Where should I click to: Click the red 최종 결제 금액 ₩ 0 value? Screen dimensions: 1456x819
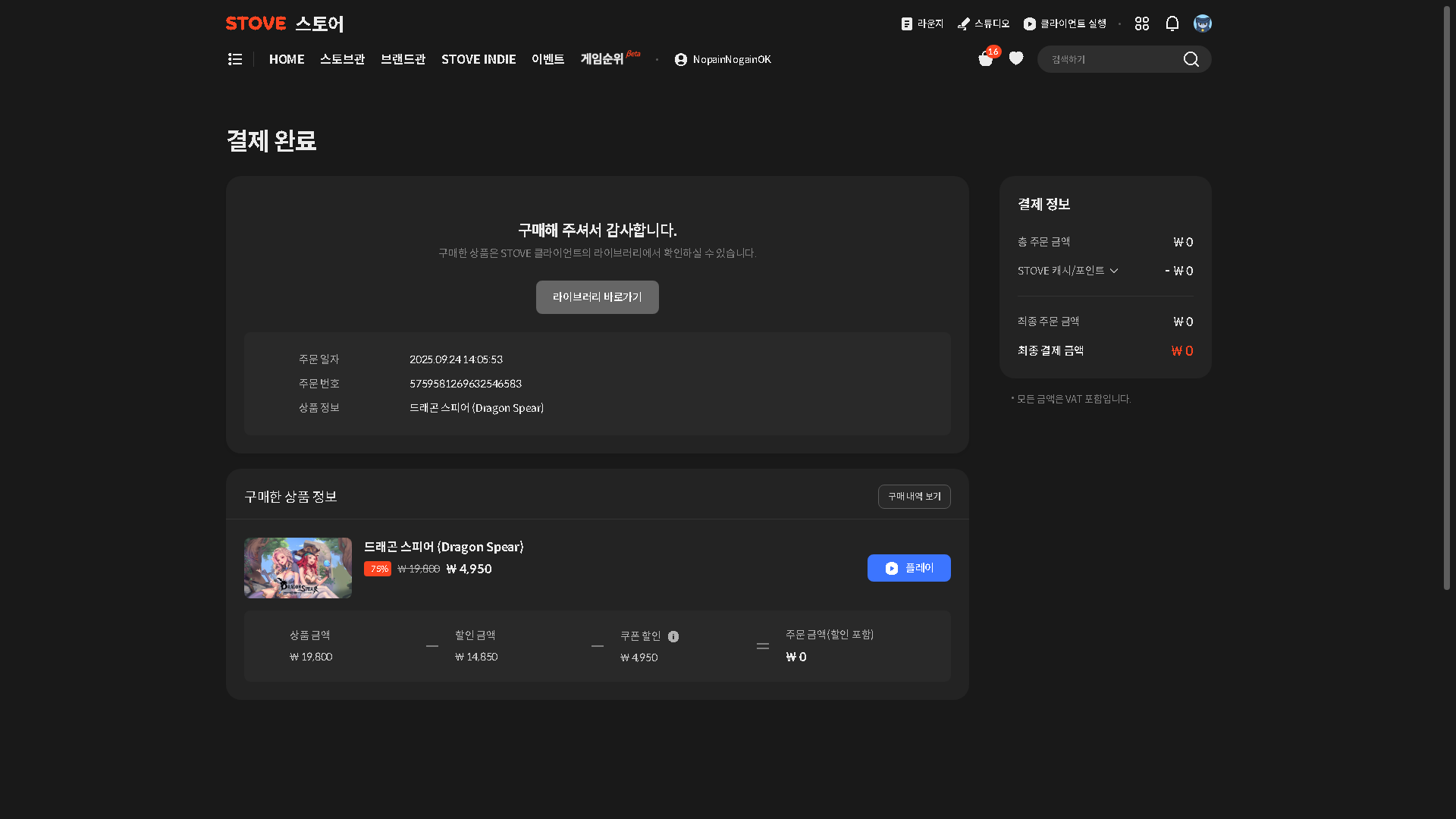(1182, 350)
